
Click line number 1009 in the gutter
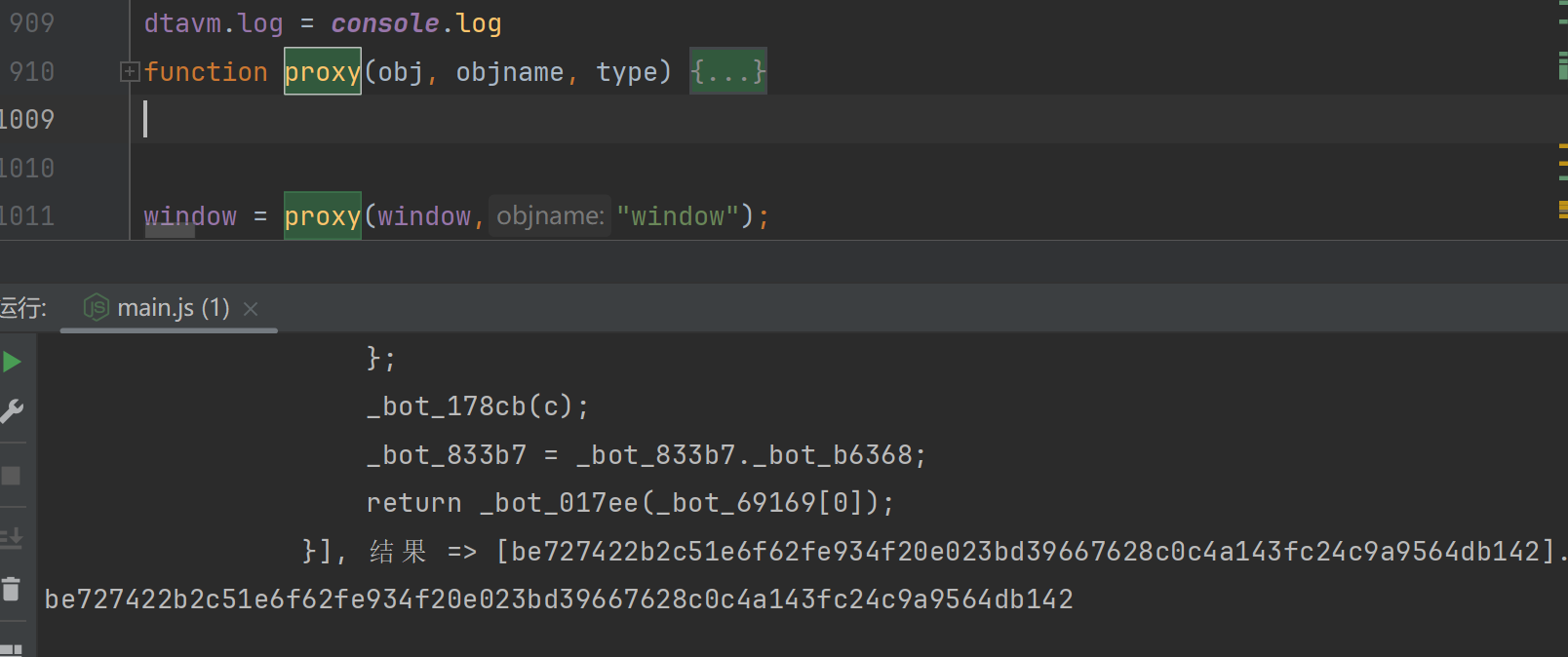click(x=27, y=120)
